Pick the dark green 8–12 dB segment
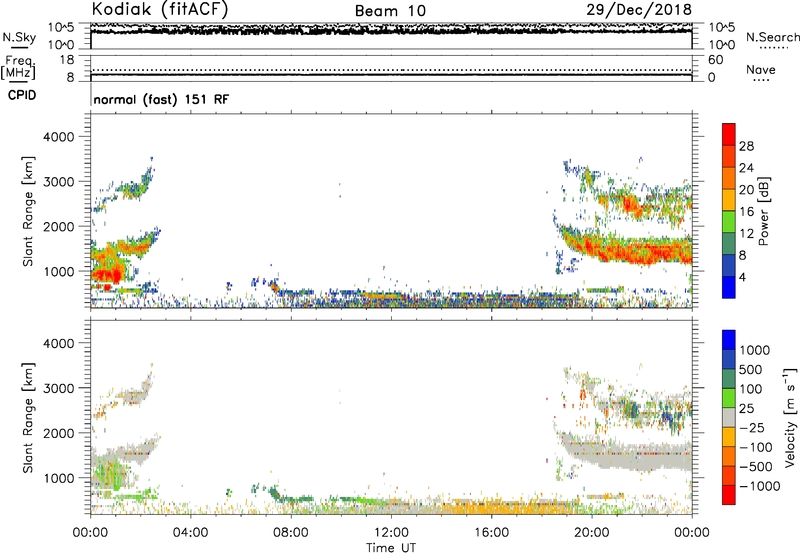Screen dimensions: 800x554 [x=729, y=244]
